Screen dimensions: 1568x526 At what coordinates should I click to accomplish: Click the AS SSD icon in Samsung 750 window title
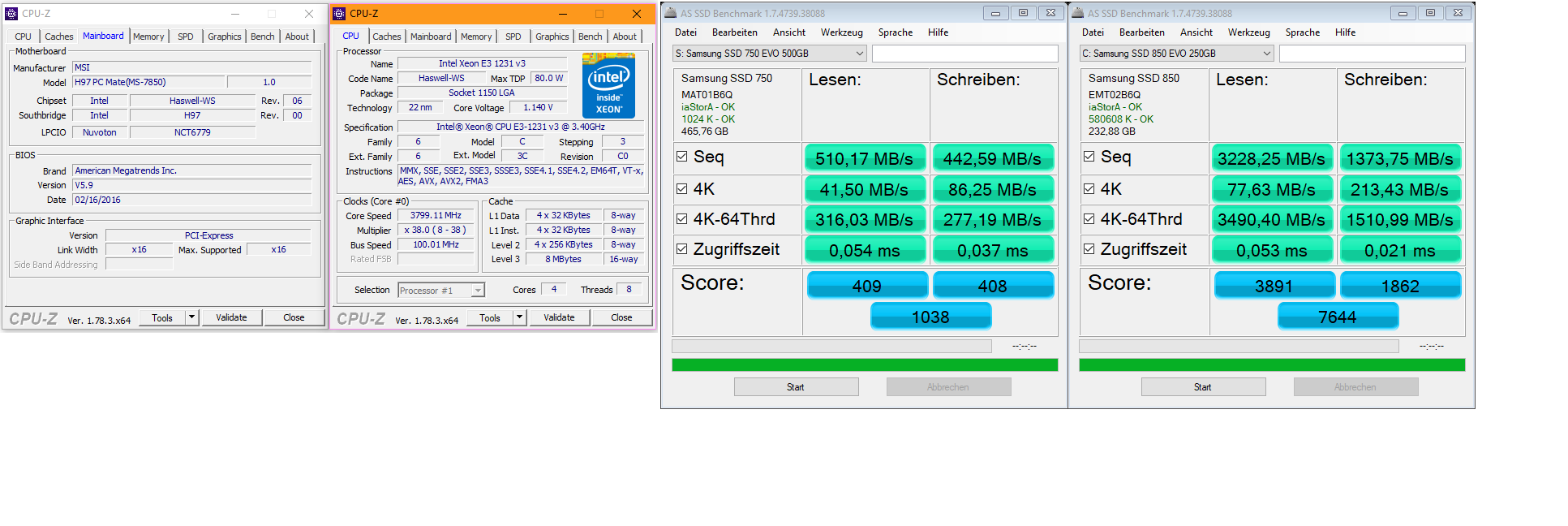click(670, 13)
